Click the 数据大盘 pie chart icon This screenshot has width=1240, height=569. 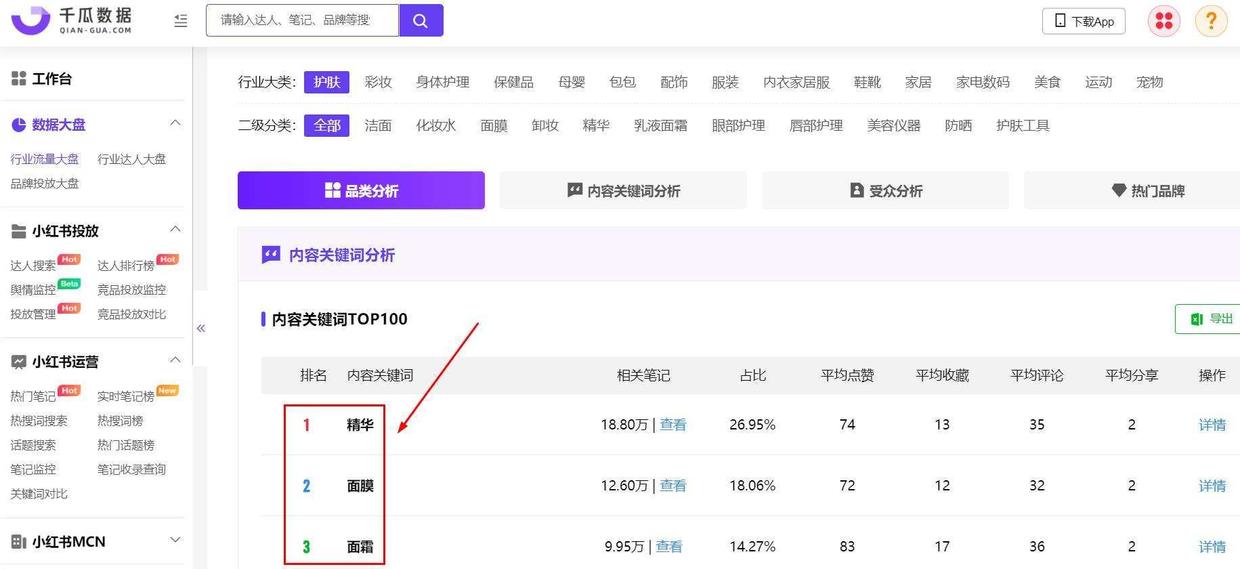18,125
